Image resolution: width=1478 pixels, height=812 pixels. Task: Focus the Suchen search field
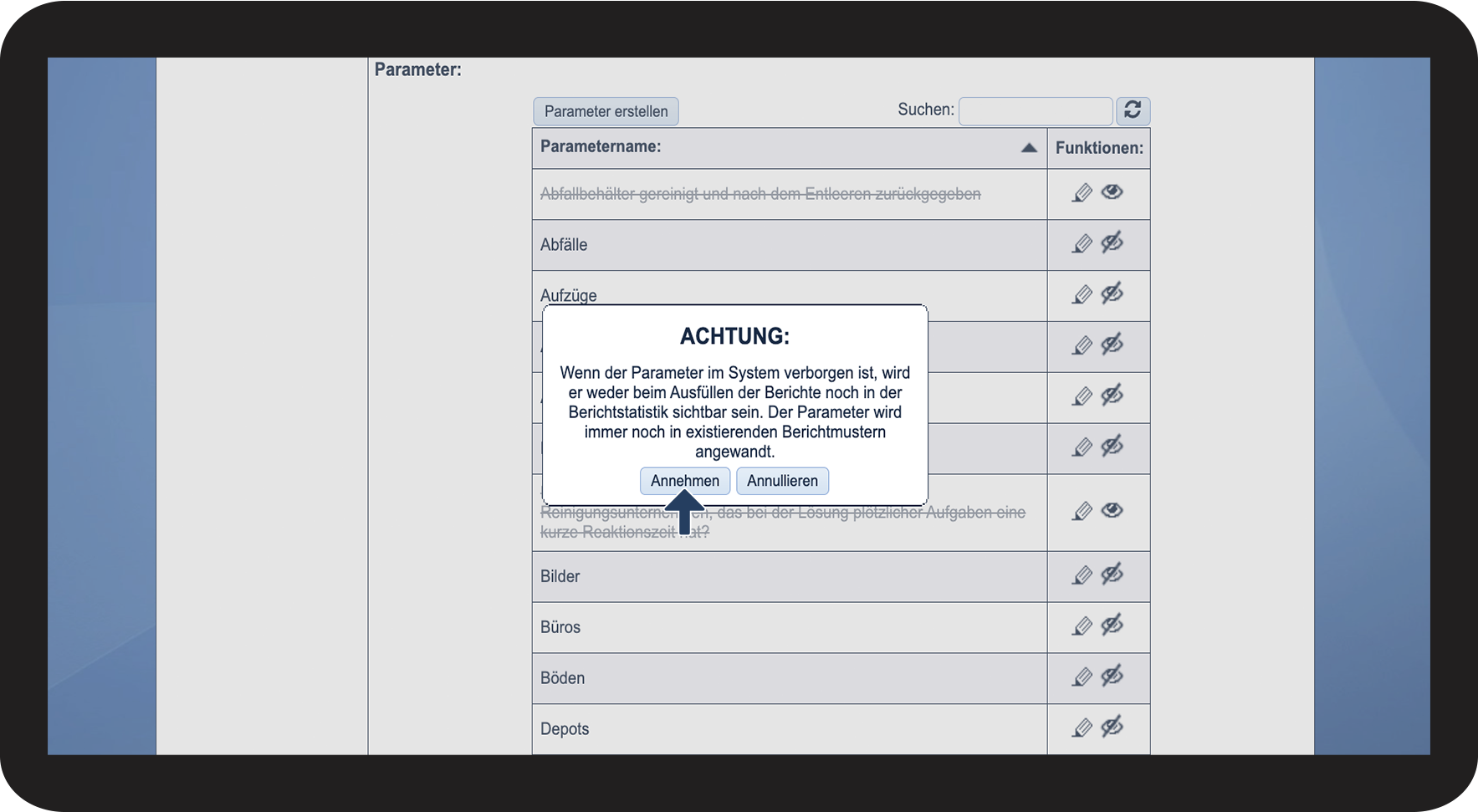click(1035, 111)
